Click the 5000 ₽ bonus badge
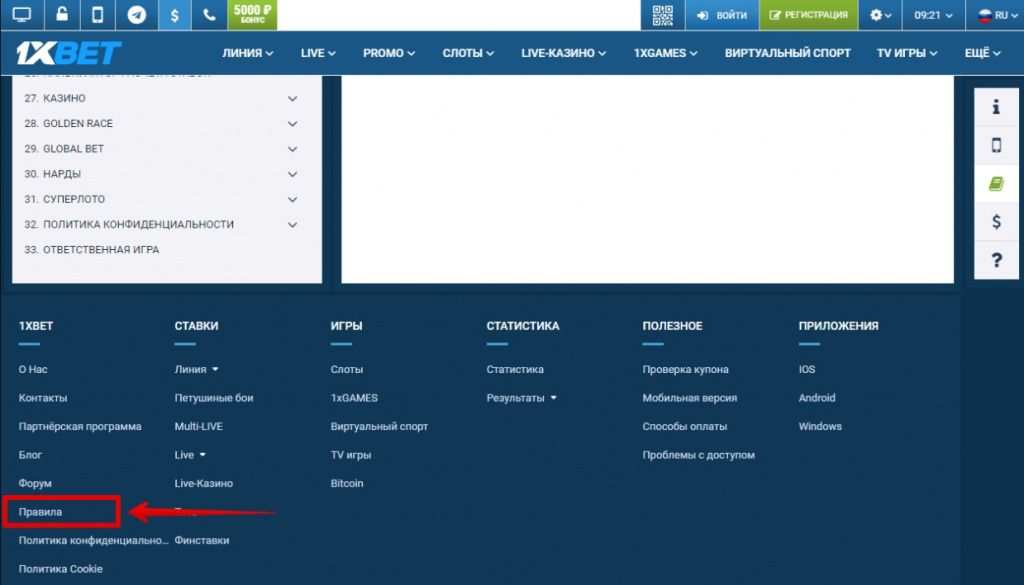The width and height of the screenshot is (1024, 585). 252,14
